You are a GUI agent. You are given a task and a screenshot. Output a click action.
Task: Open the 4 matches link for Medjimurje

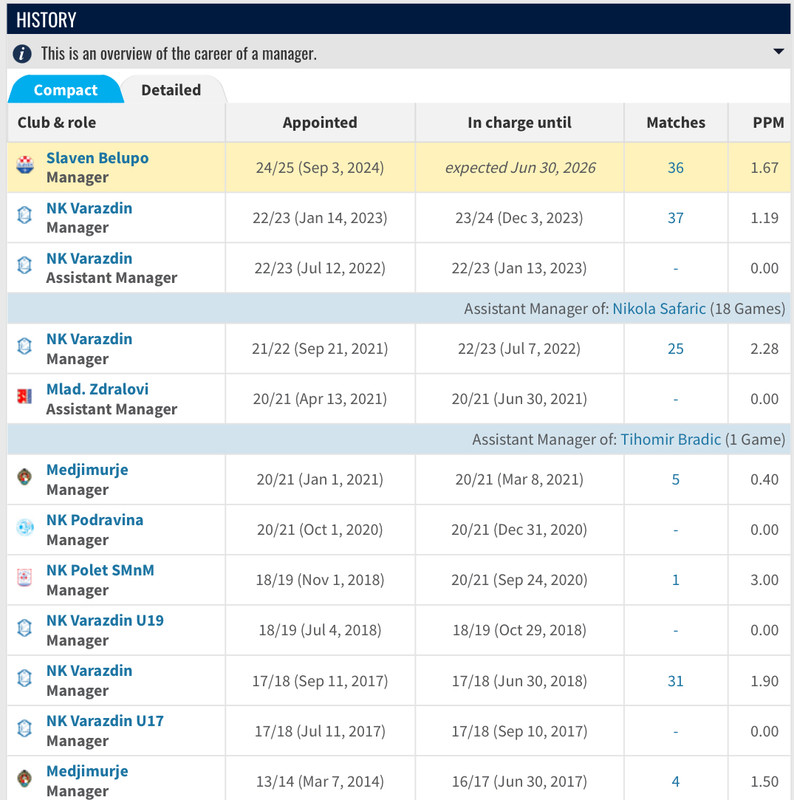[676, 782]
